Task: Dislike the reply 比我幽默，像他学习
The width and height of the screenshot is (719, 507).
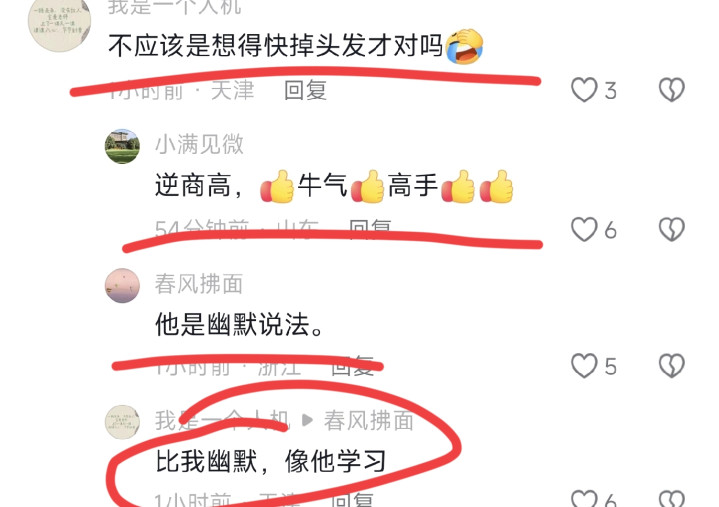Action: 671,499
